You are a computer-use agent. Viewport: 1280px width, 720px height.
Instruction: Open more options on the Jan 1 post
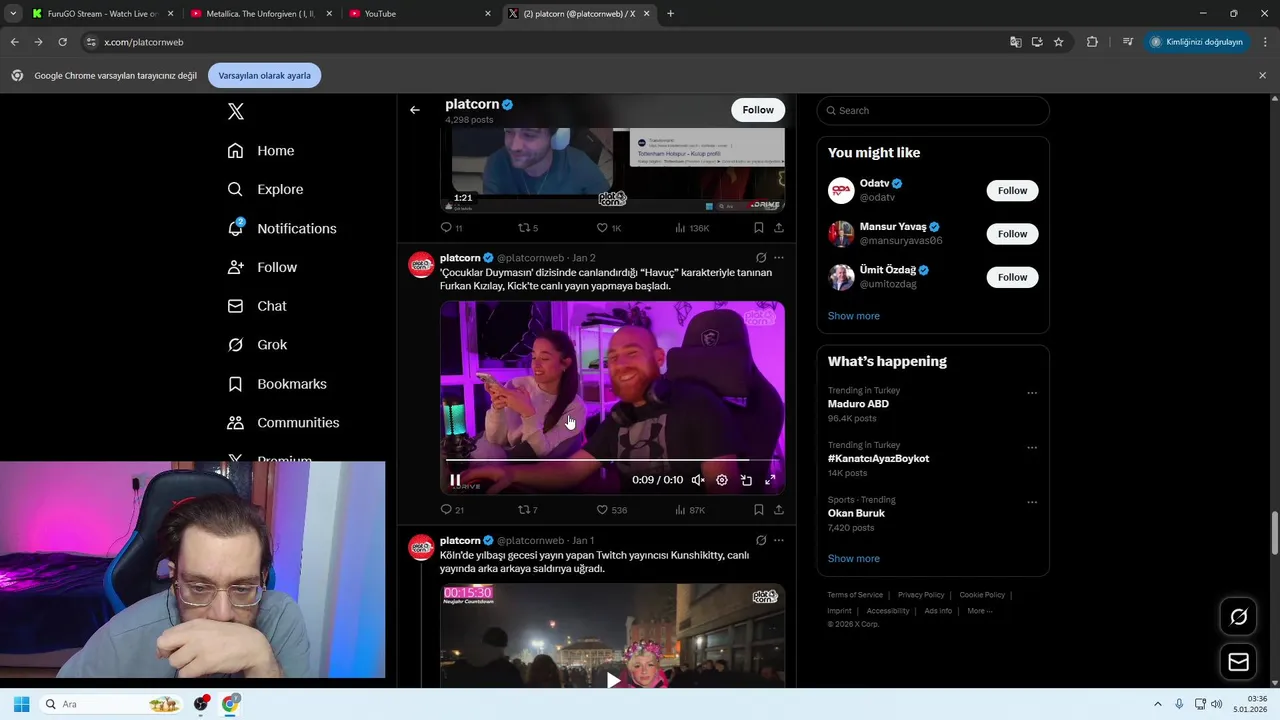(x=779, y=541)
